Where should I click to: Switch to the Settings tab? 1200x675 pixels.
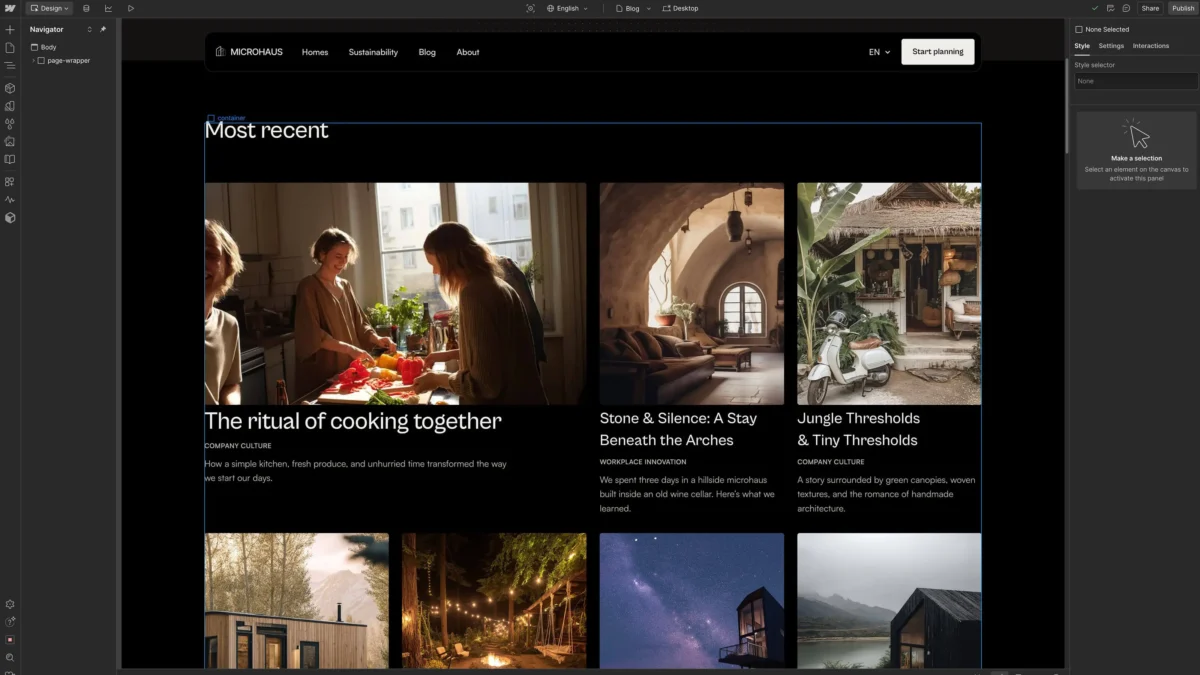1110,45
